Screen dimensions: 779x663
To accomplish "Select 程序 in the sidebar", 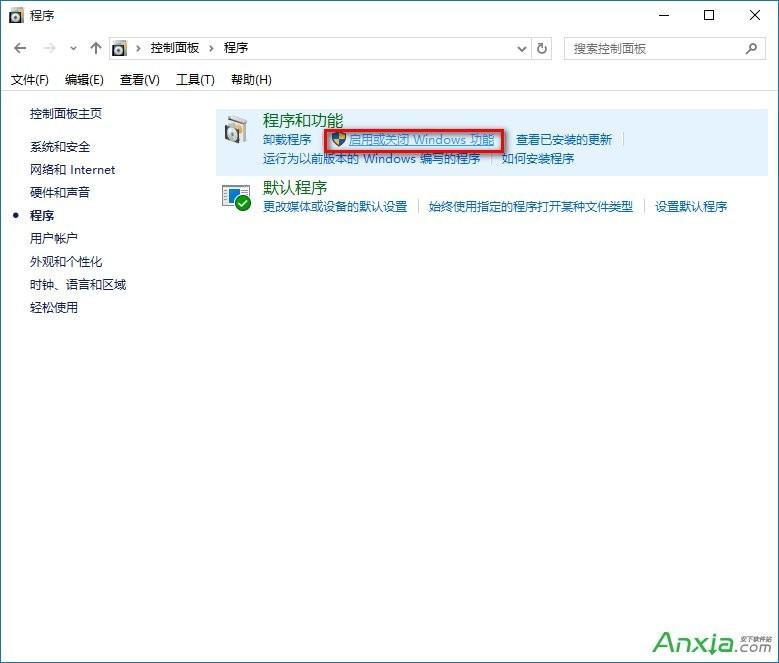I will 42,216.
